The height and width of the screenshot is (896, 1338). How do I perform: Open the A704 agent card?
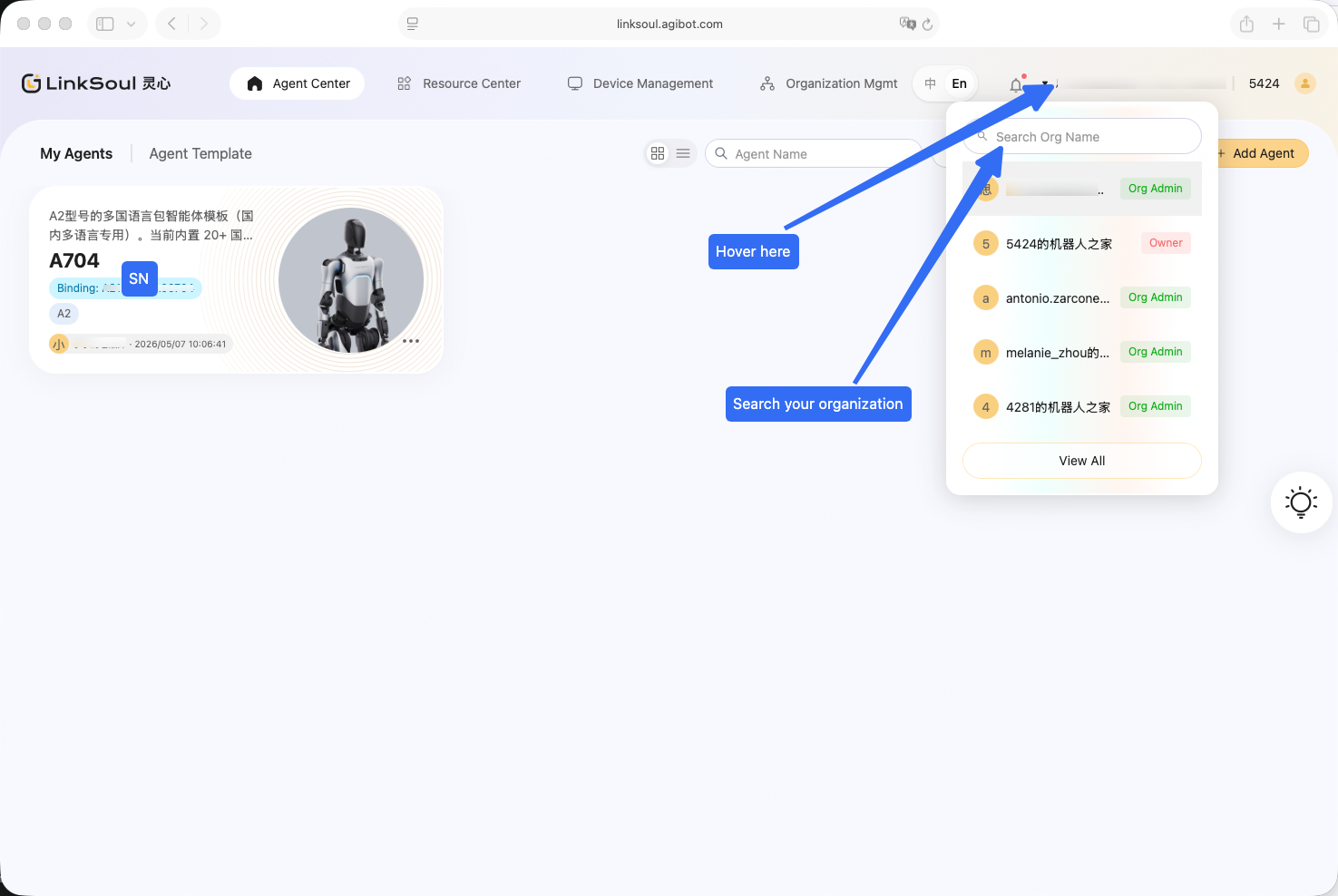[237, 279]
